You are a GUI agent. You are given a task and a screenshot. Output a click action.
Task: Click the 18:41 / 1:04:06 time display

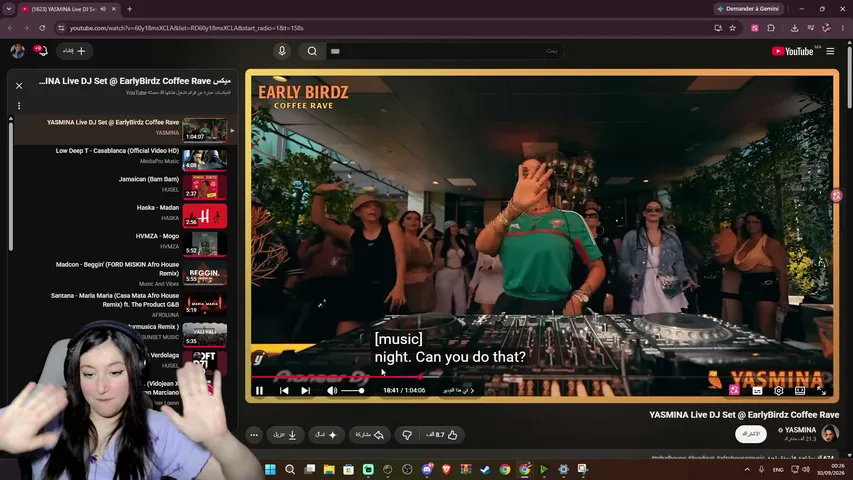(404, 390)
